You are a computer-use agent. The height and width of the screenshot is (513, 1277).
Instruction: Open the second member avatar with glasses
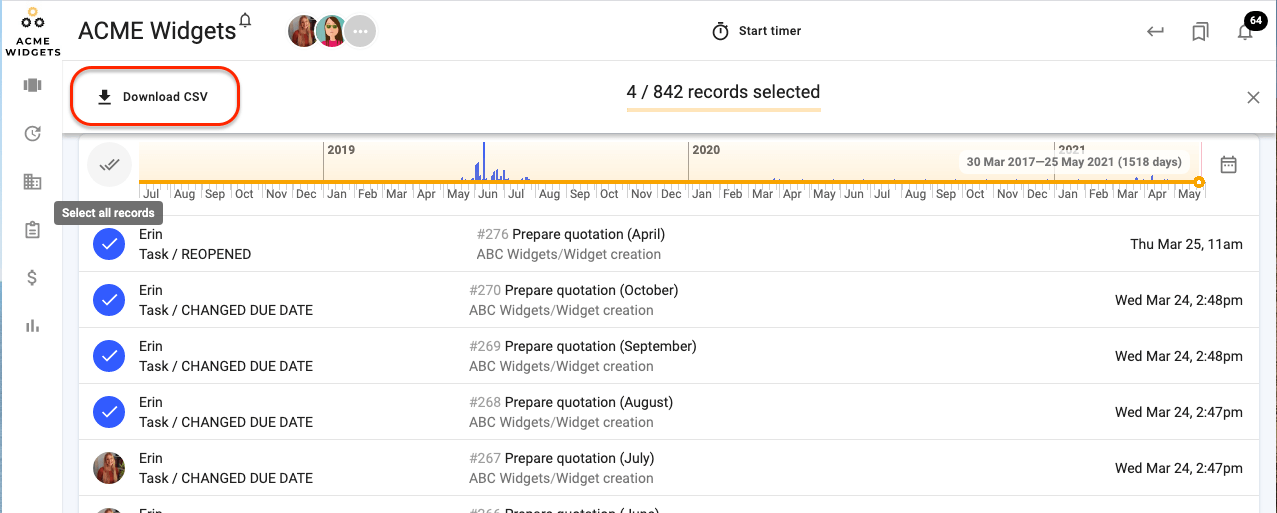pos(331,31)
